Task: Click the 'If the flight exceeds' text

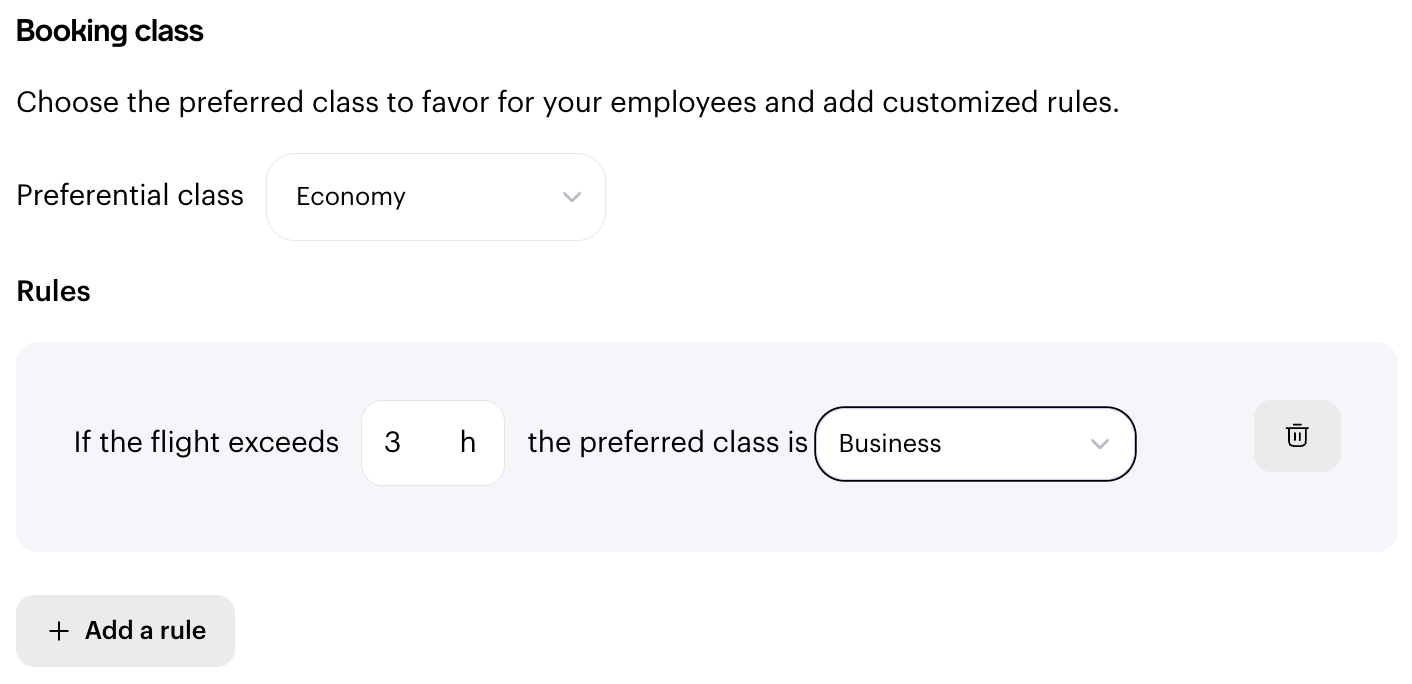Action: tap(206, 442)
